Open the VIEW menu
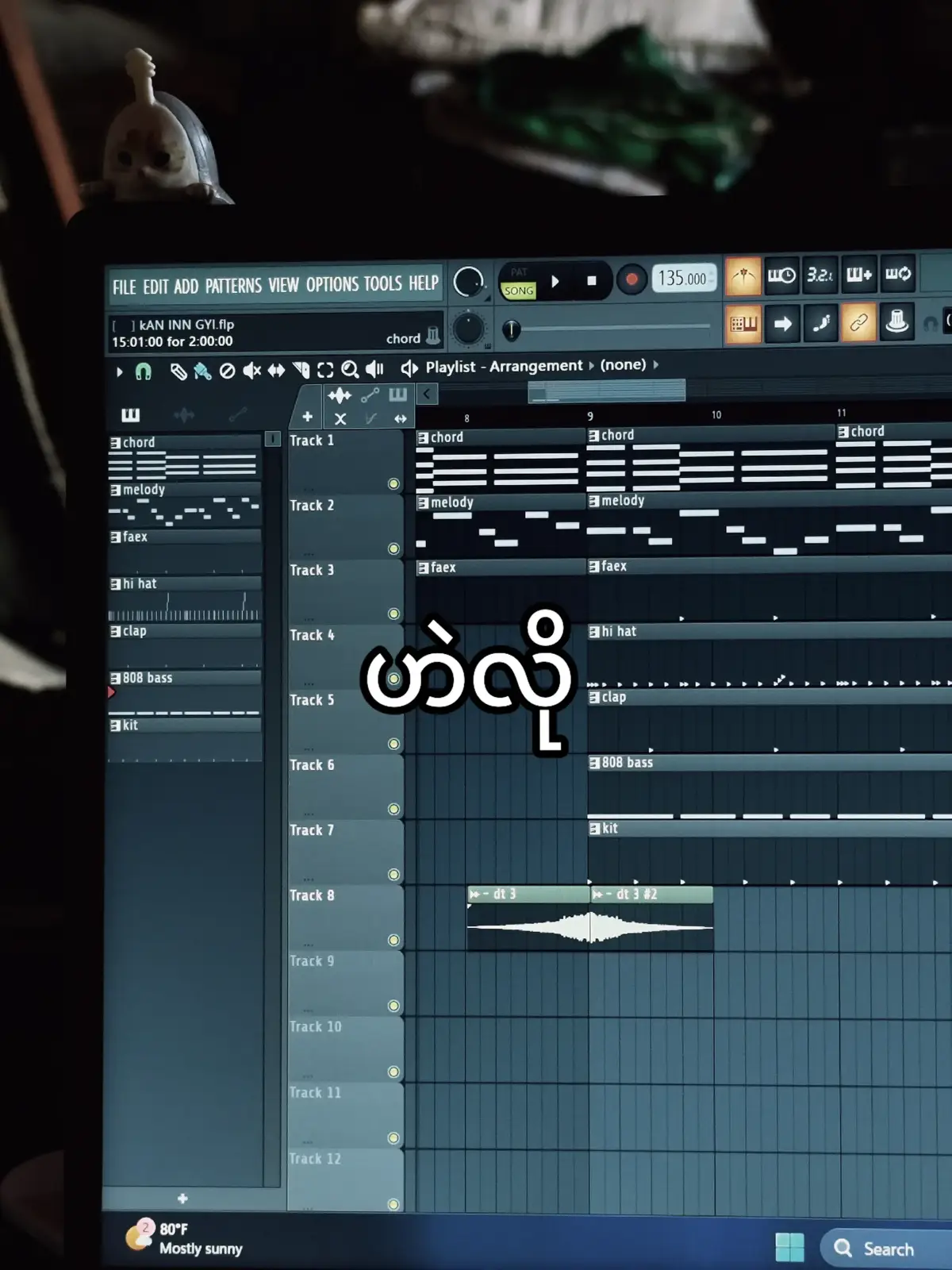This screenshot has width=952, height=1270. tap(283, 285)
